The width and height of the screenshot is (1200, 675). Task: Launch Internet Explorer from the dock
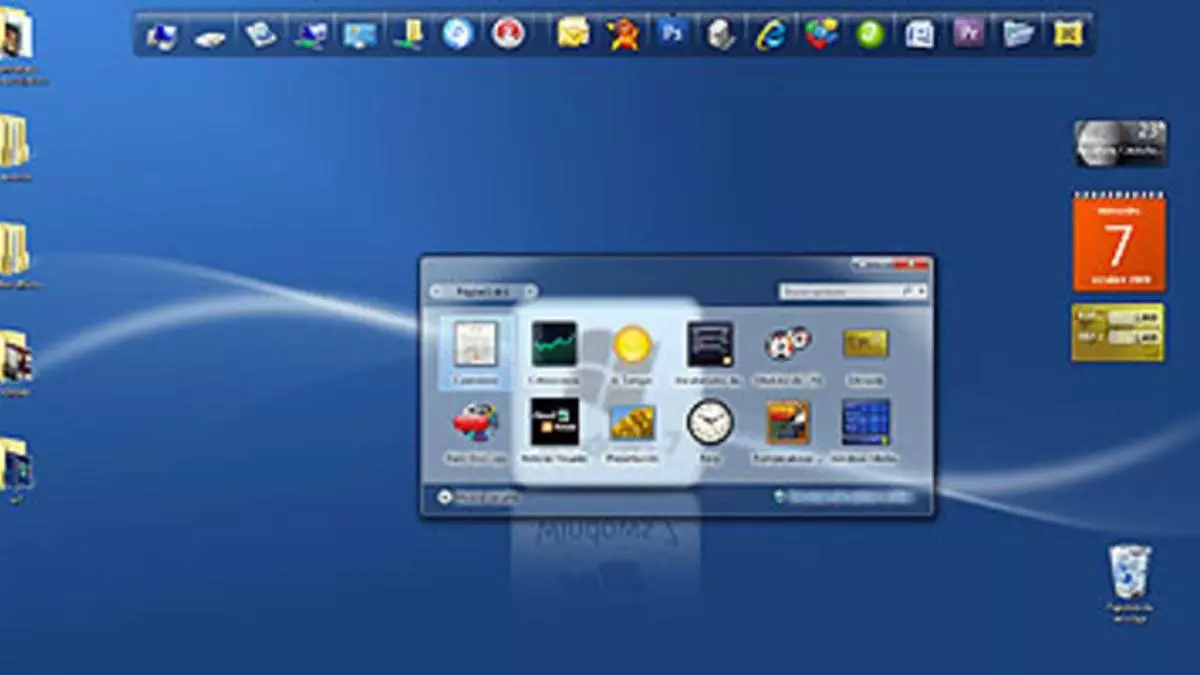770,34
